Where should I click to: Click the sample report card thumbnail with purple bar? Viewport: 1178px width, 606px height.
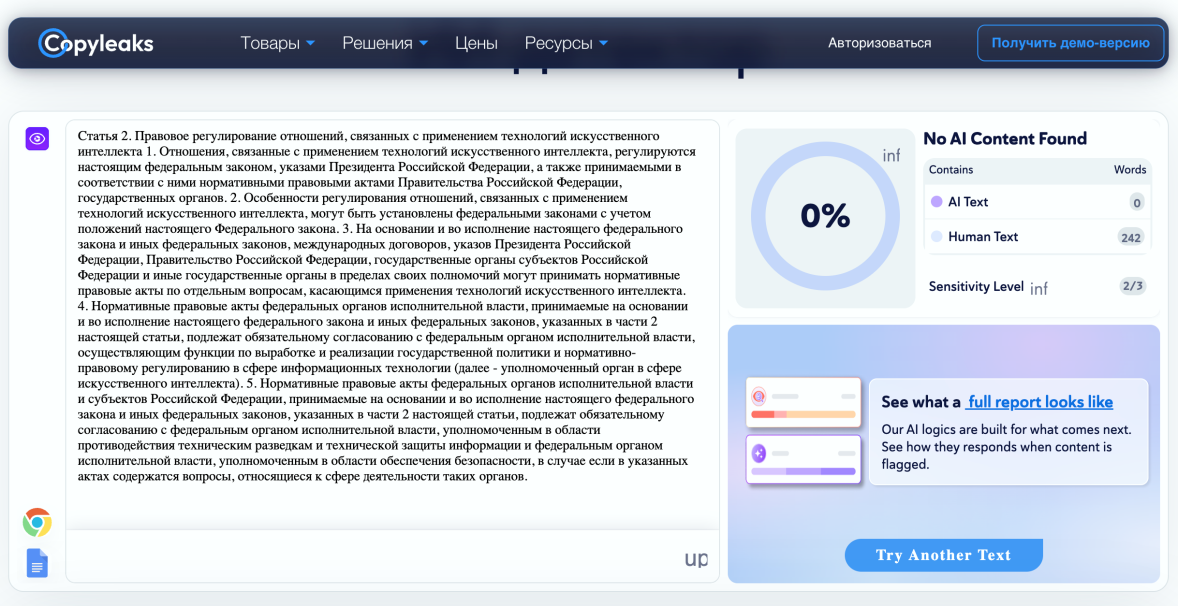click(x=803, y=460)
